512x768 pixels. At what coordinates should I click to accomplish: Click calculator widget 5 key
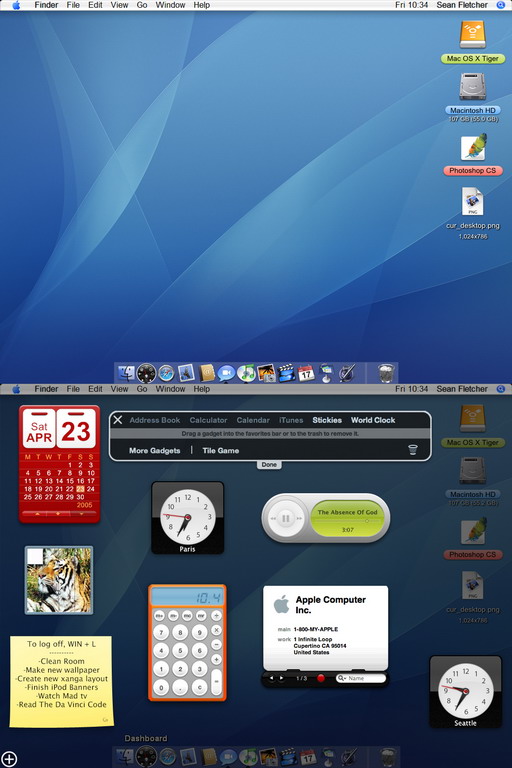180,650
